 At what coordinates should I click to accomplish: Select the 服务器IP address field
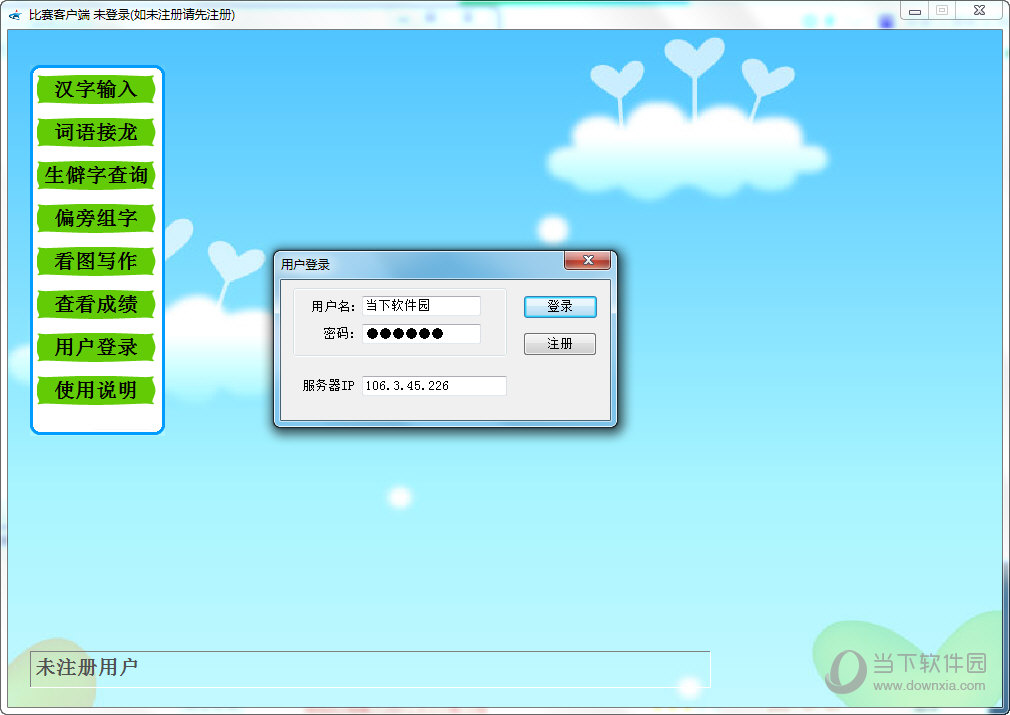pyautogui.click(x=434, y=386)
